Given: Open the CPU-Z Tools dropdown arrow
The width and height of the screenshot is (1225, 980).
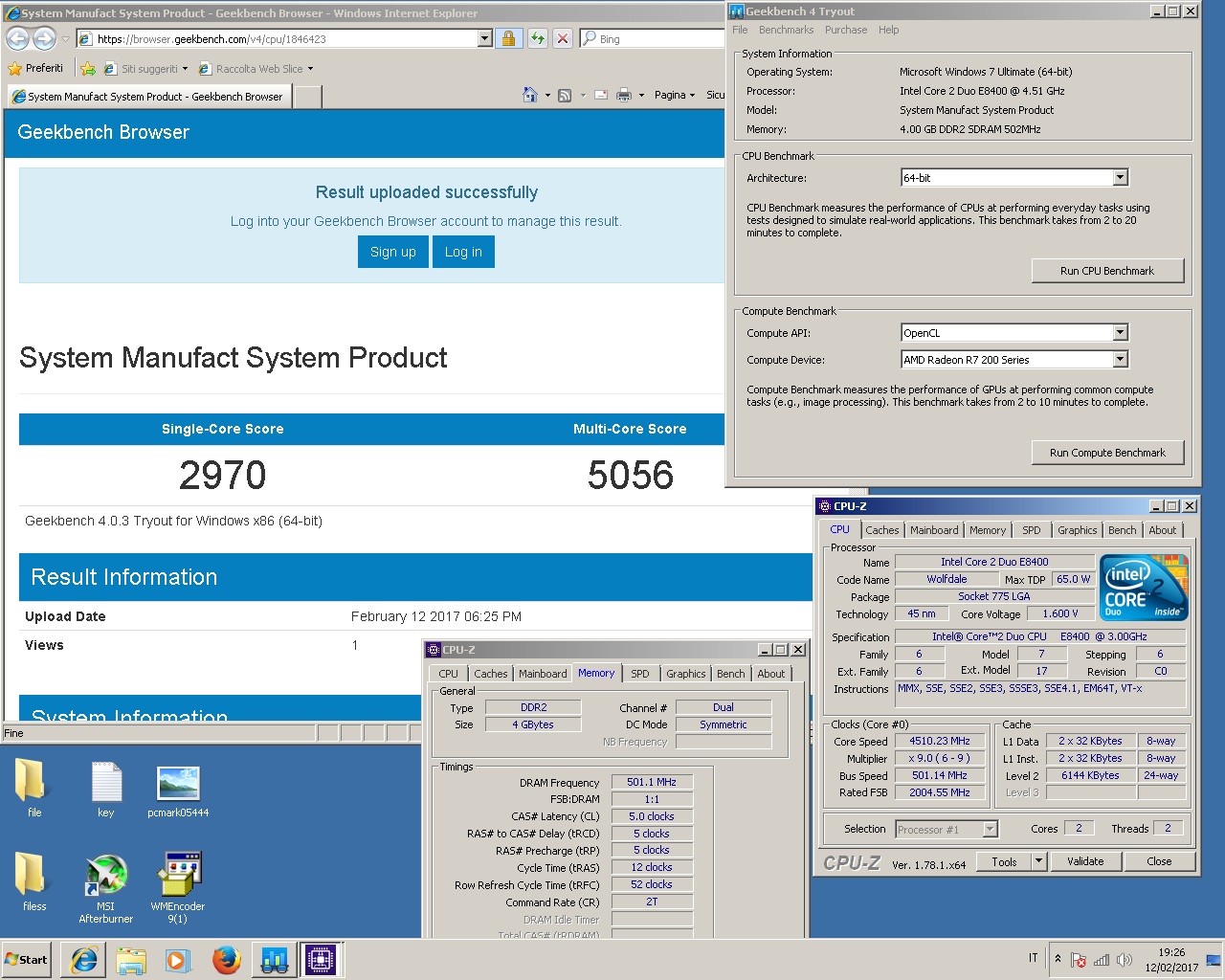Looking at the screenshot, I should click(1039, 861).
